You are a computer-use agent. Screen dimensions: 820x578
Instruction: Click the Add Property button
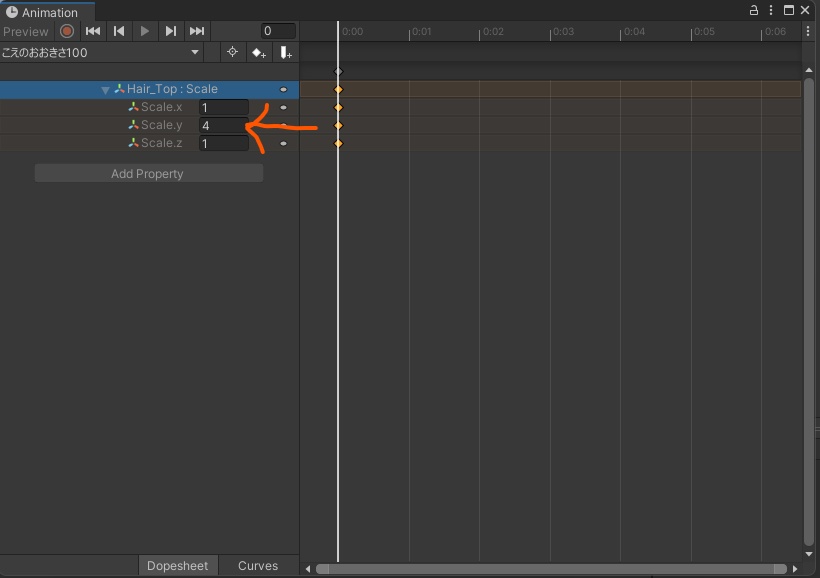click(149, 173)
